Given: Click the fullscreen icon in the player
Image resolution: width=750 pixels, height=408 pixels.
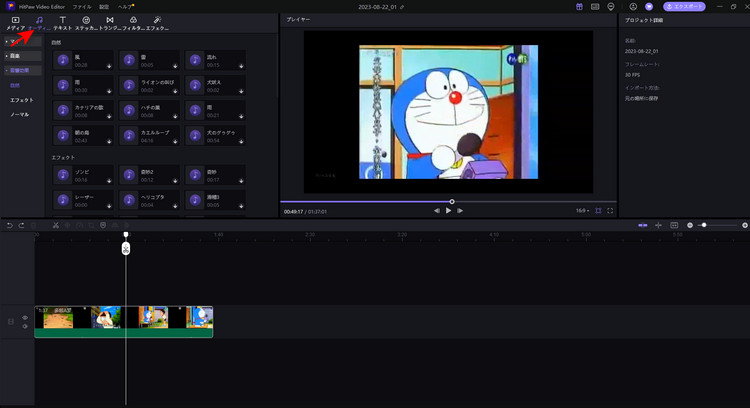Looking at the screenshot, I should pos(611,211).
